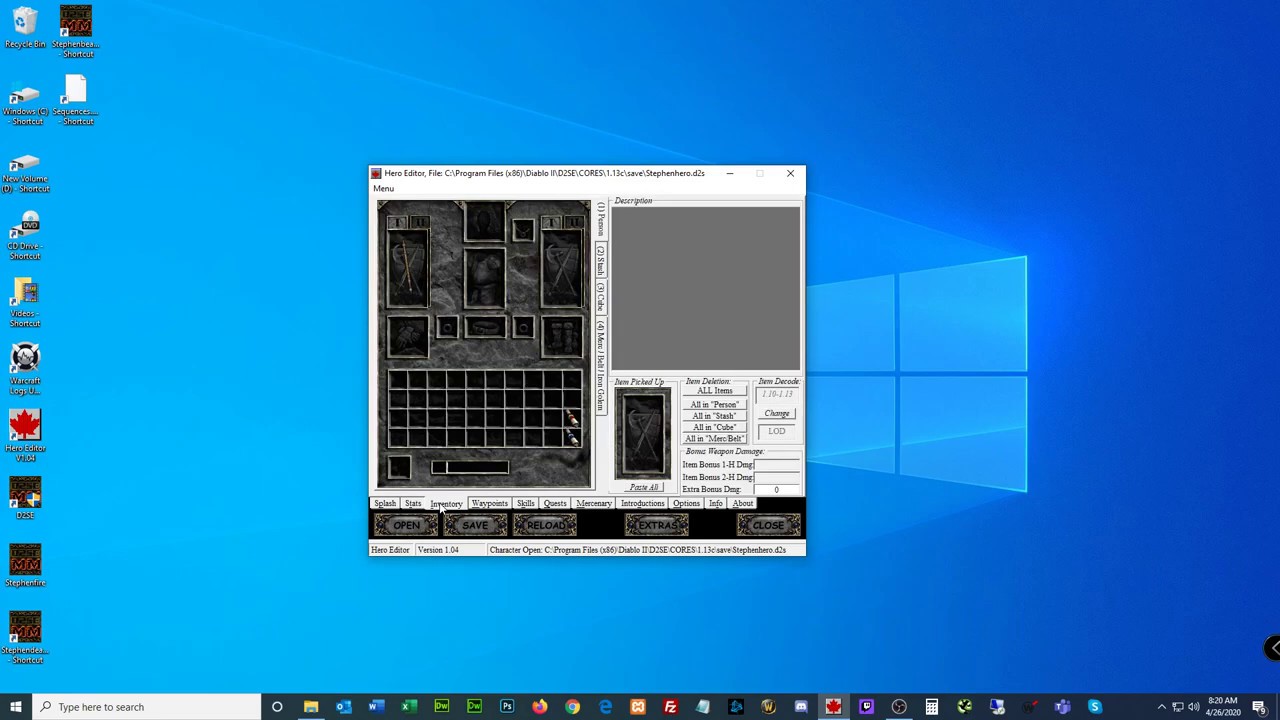Select the ring slot next to boots
The height and width of the screenshot is (720, 1280).
(523, 328)
